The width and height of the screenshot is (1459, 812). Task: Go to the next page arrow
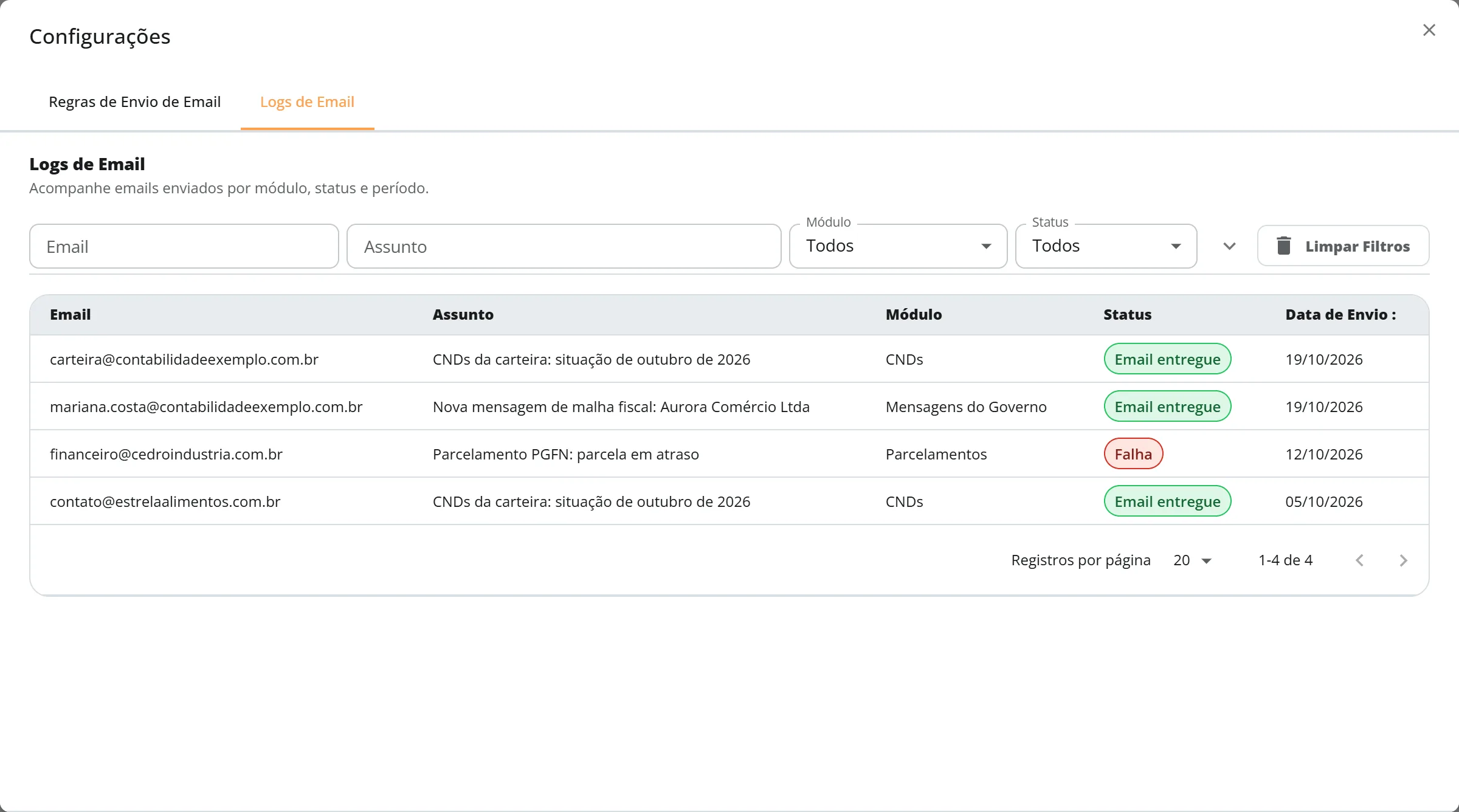click(1403, 560)
